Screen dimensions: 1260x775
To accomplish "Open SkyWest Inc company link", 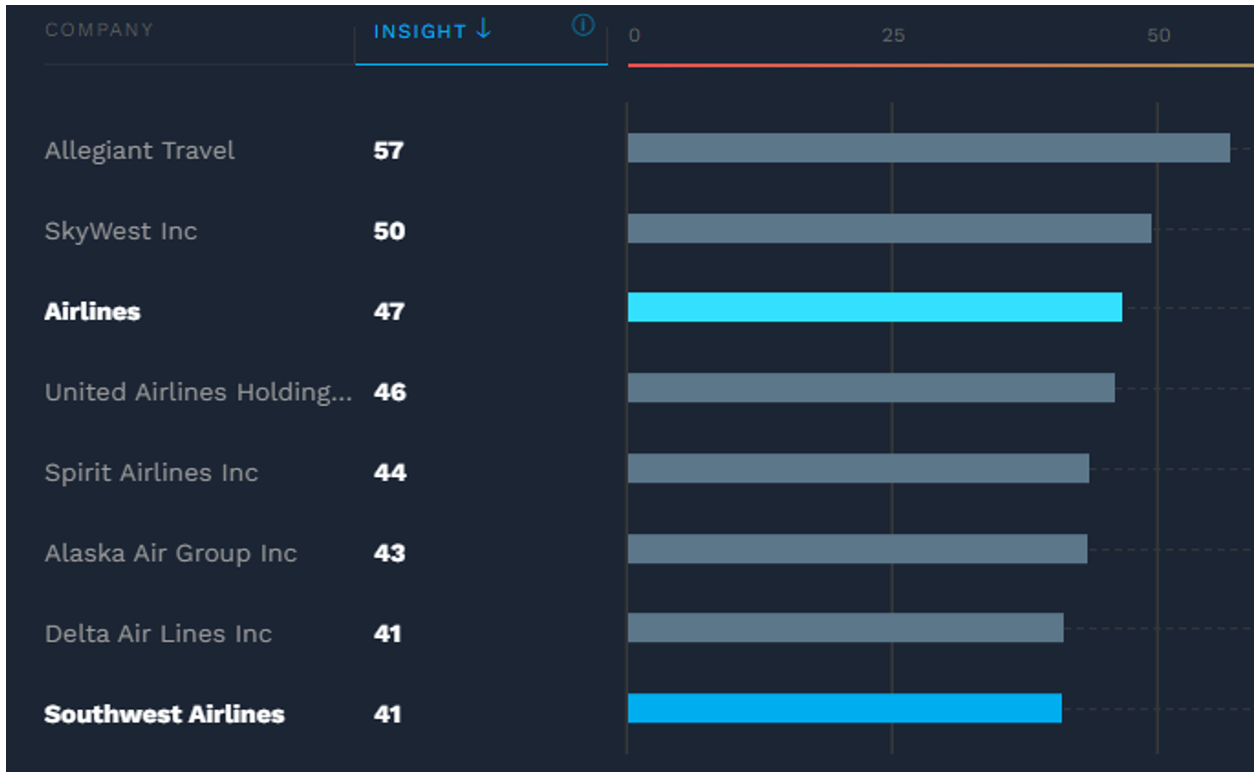I will pyautogui.click(x=120, y=231).
